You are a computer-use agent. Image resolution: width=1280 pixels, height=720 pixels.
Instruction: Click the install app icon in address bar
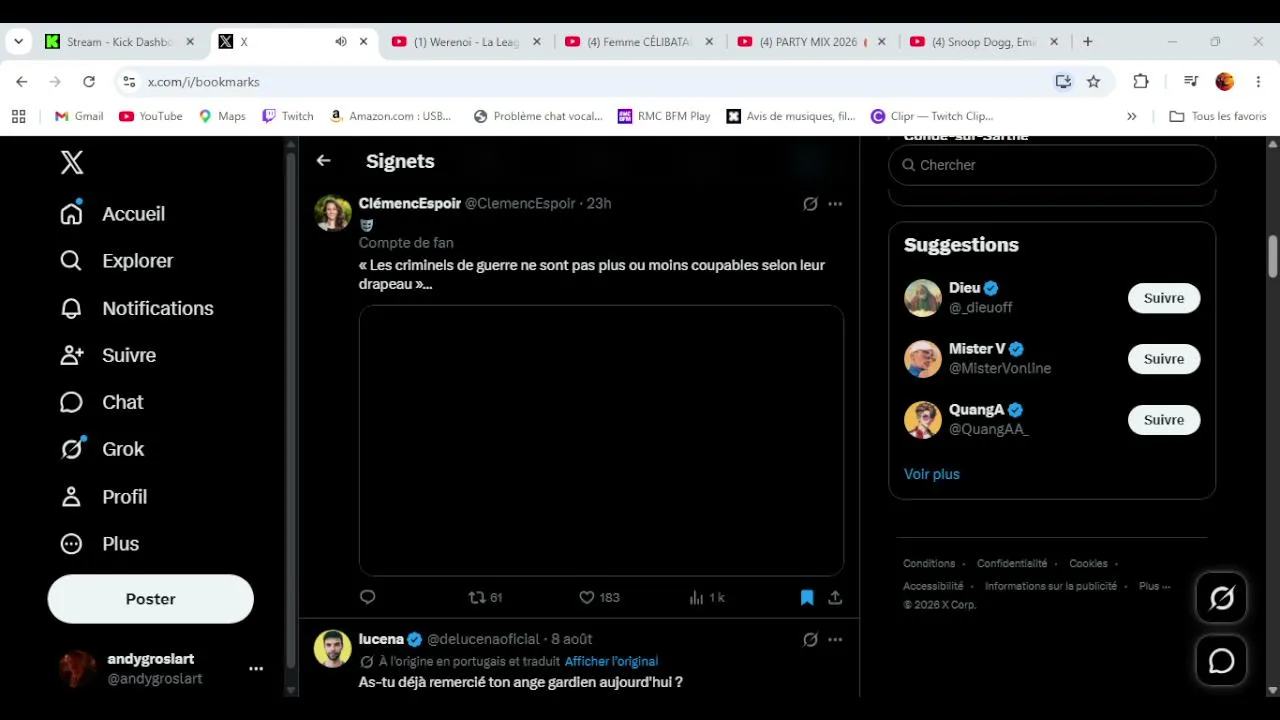click(1063, 82)
